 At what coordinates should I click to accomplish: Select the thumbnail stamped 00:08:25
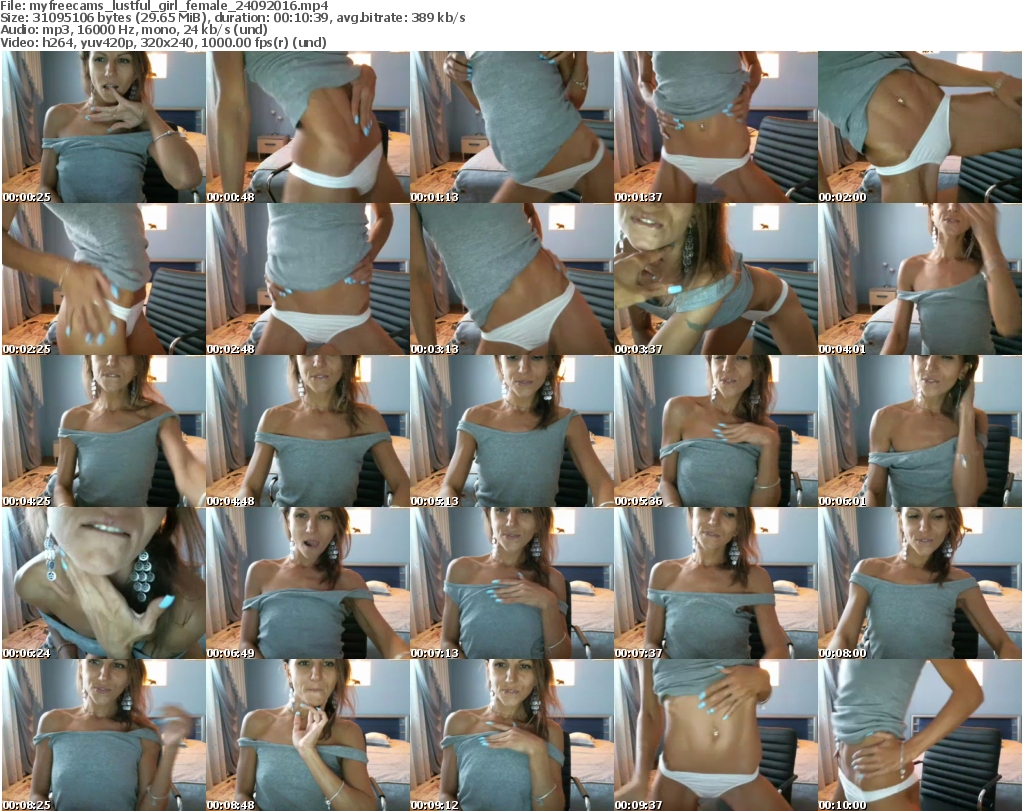104,735
